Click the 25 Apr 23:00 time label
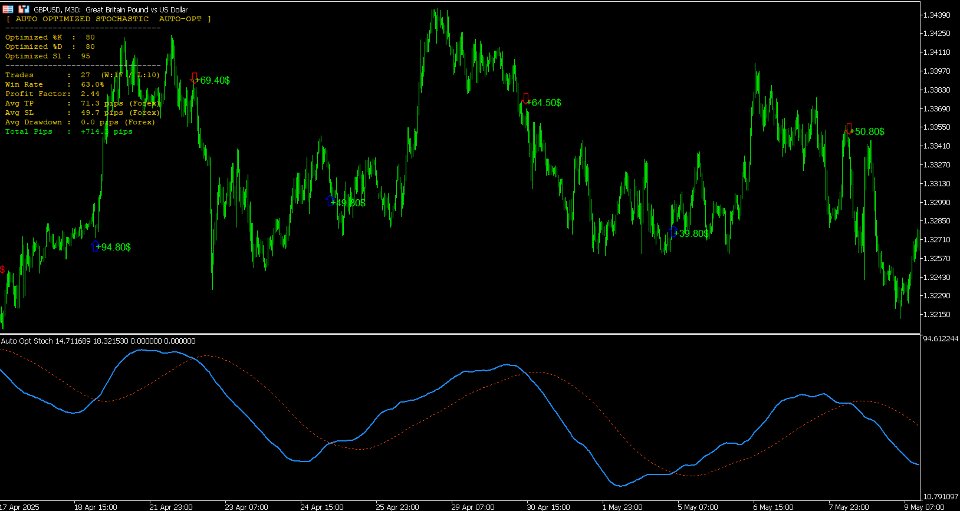The height and width of the screenshot is (511, 960). [399, 507]
